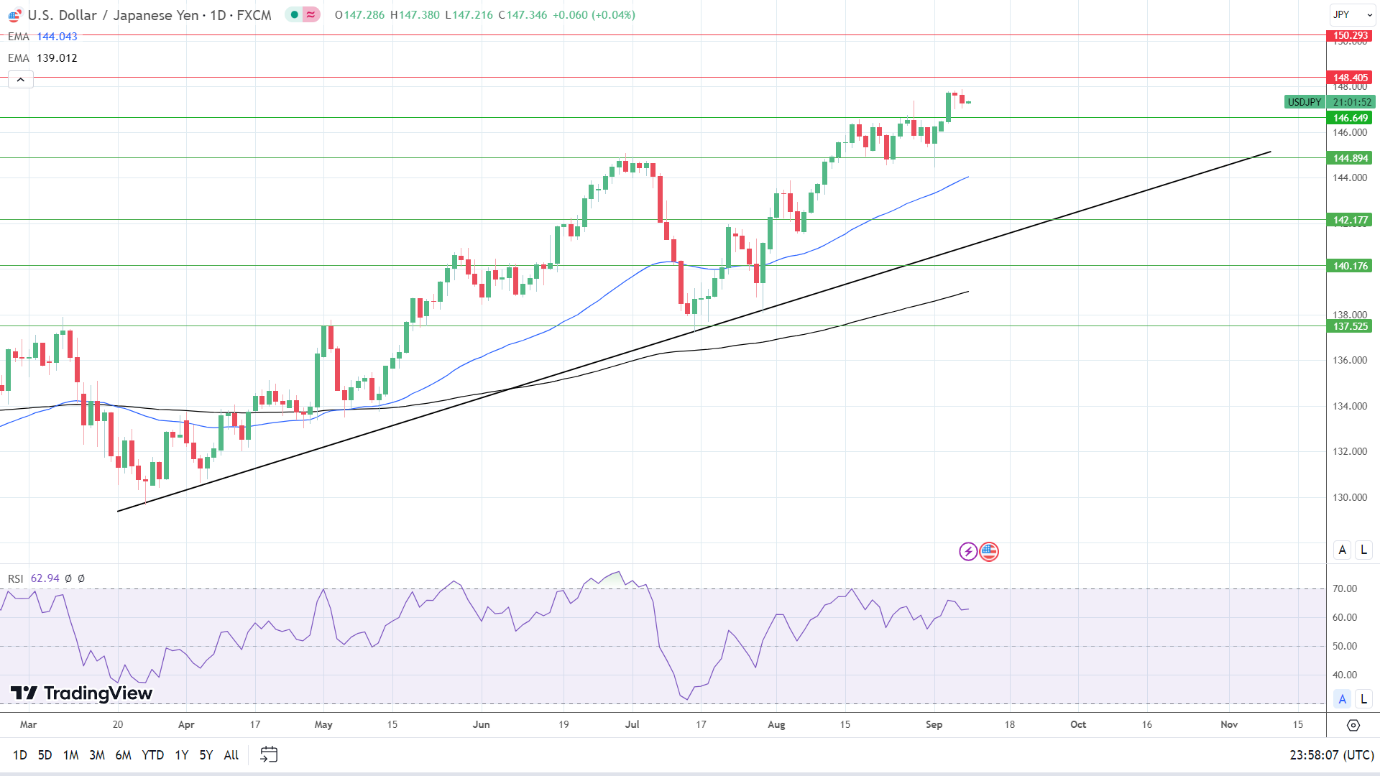Click the 142.177 price level label
This screenshot has height=776, width=1380.
coord(1351,219)
